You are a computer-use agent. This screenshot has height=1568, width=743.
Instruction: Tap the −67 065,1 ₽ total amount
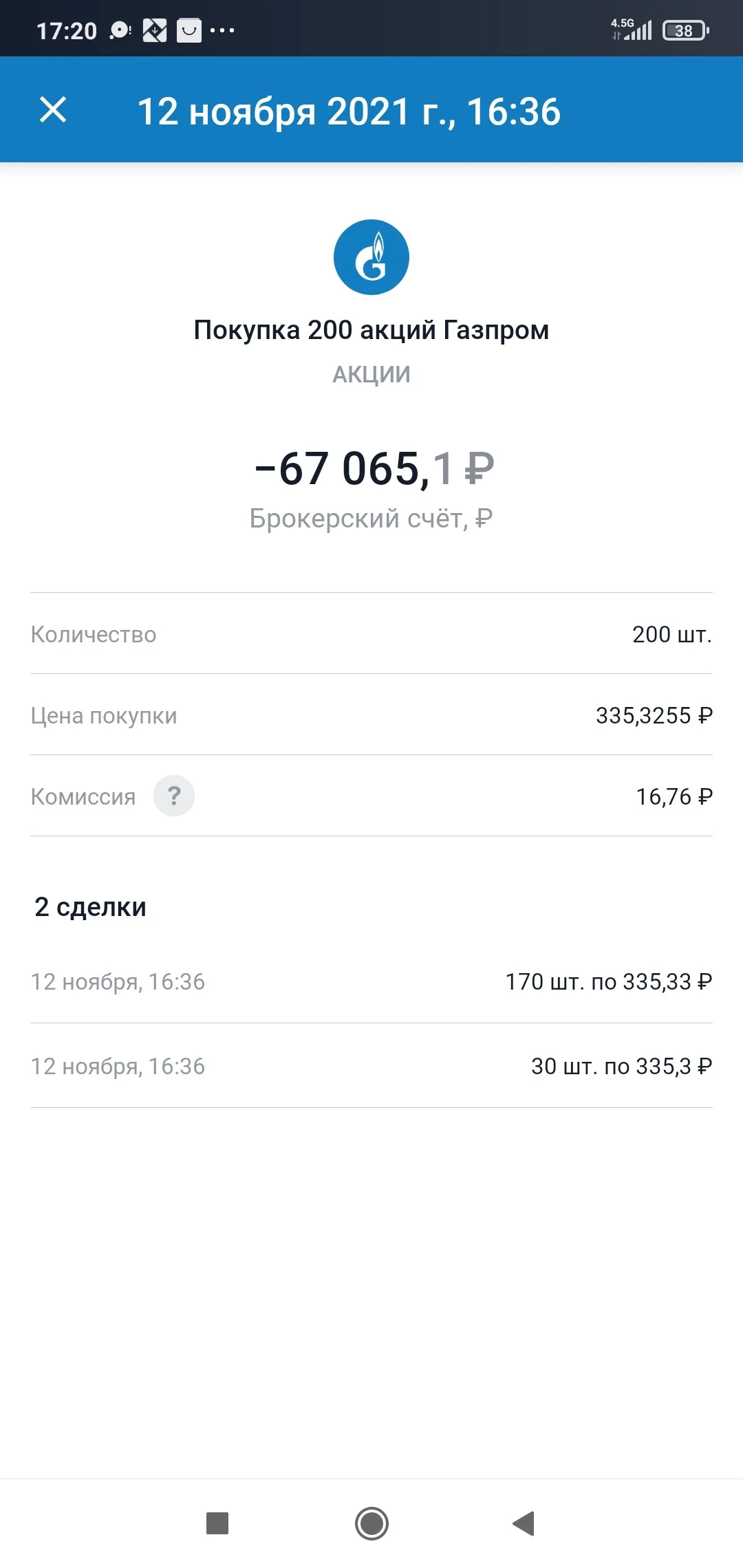click(x=374, y=468)
